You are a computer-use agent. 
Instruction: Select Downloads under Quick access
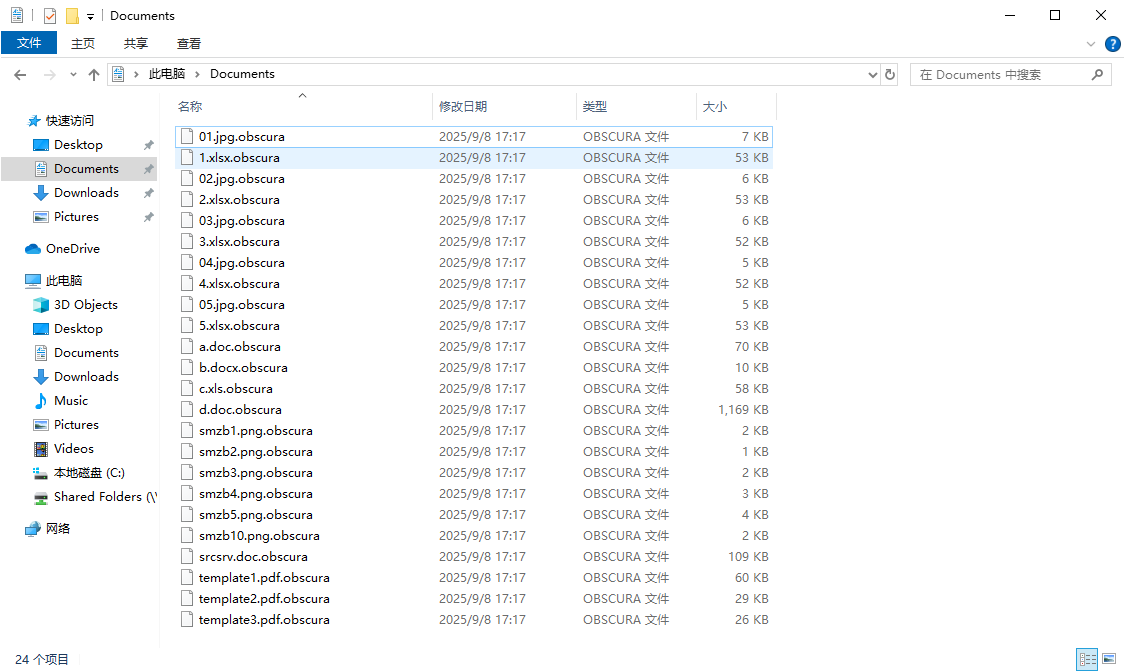[x=86, y=193]
